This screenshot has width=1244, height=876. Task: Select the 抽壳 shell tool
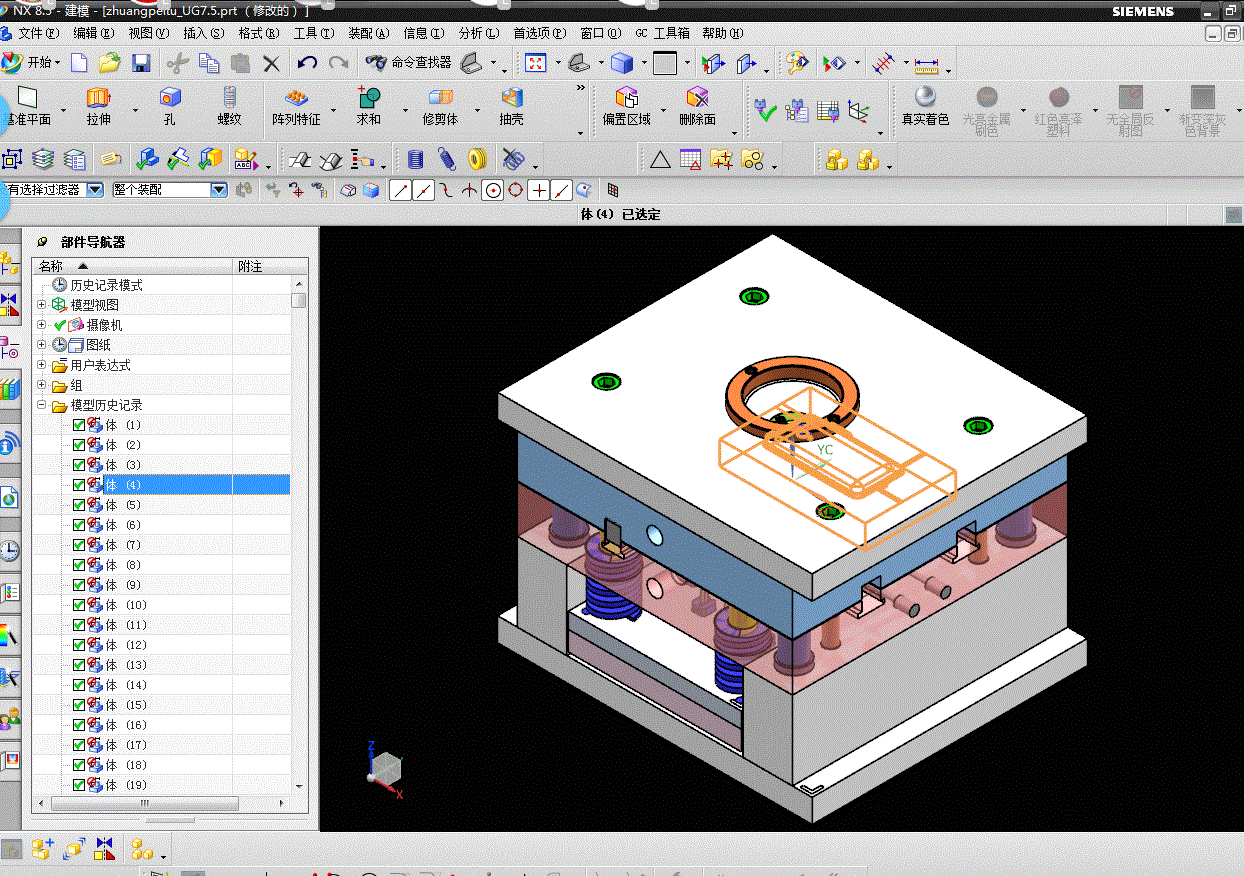pyautogui.click(x=512, y=106)
